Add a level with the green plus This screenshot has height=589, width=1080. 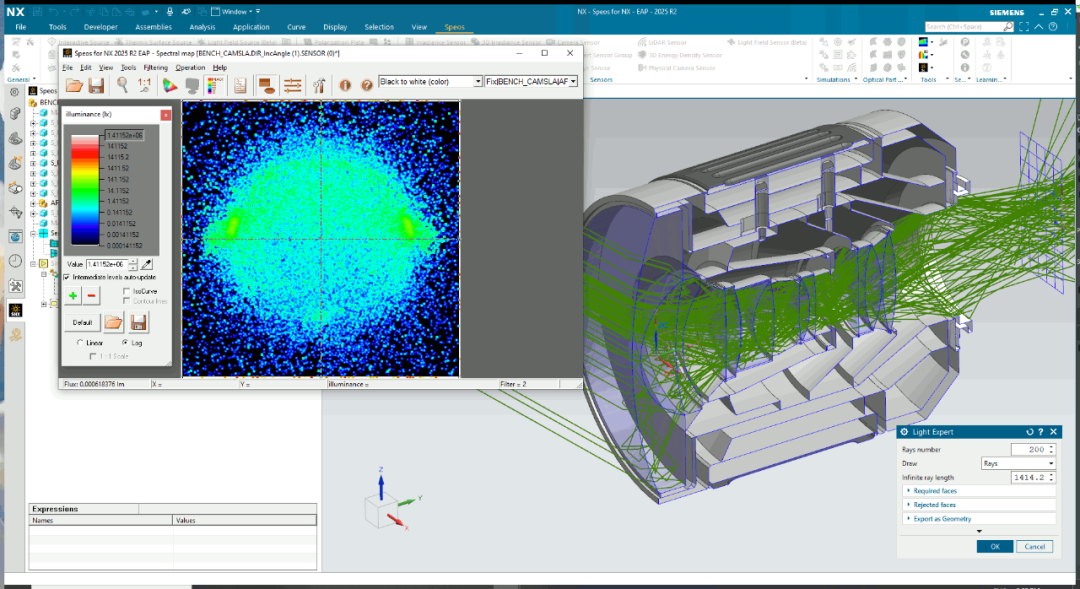pos(73,296)
